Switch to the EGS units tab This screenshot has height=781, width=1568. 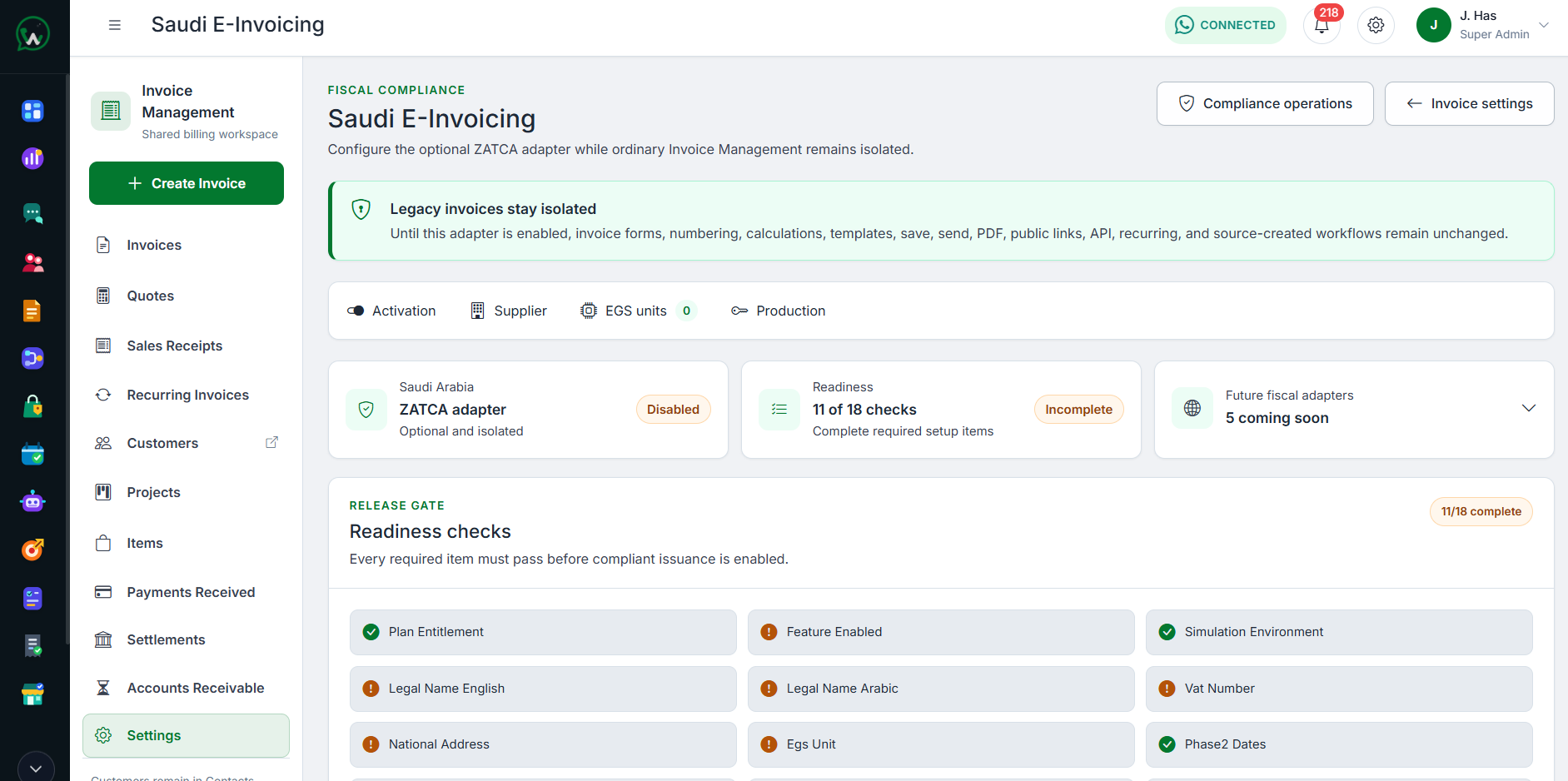click(638, 311)
